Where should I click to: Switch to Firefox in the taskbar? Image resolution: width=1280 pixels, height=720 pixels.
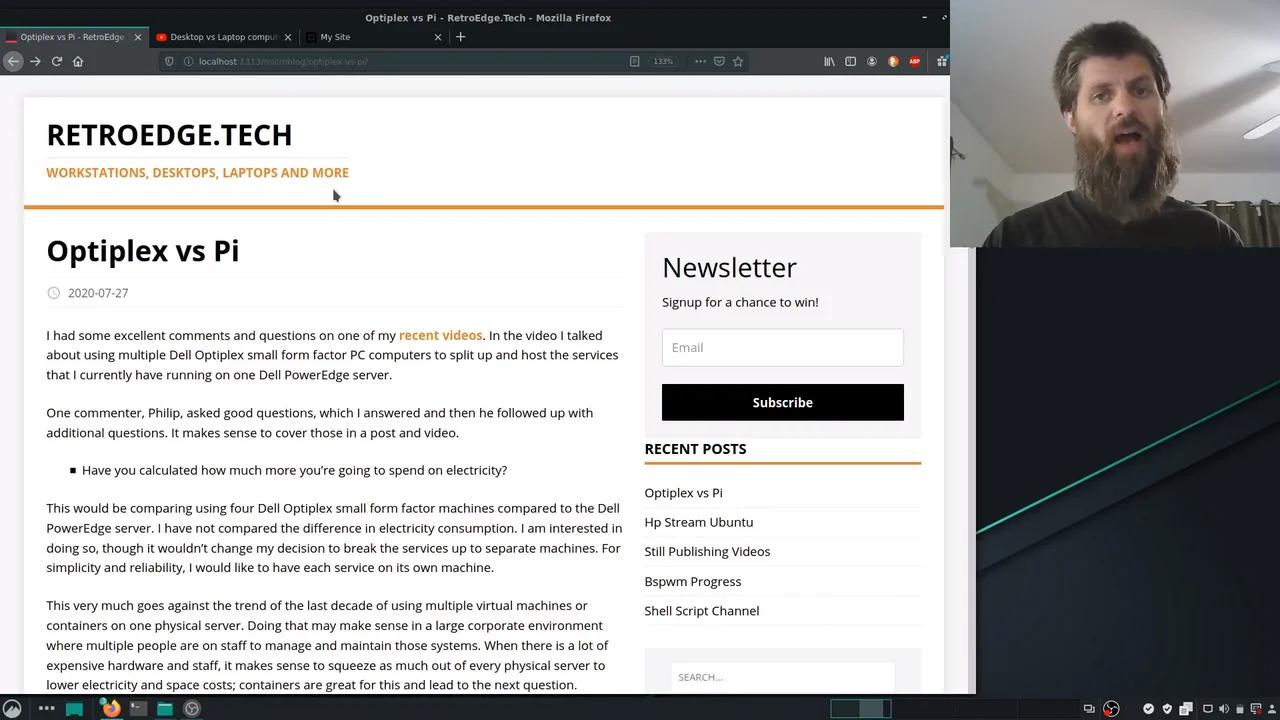110,708
